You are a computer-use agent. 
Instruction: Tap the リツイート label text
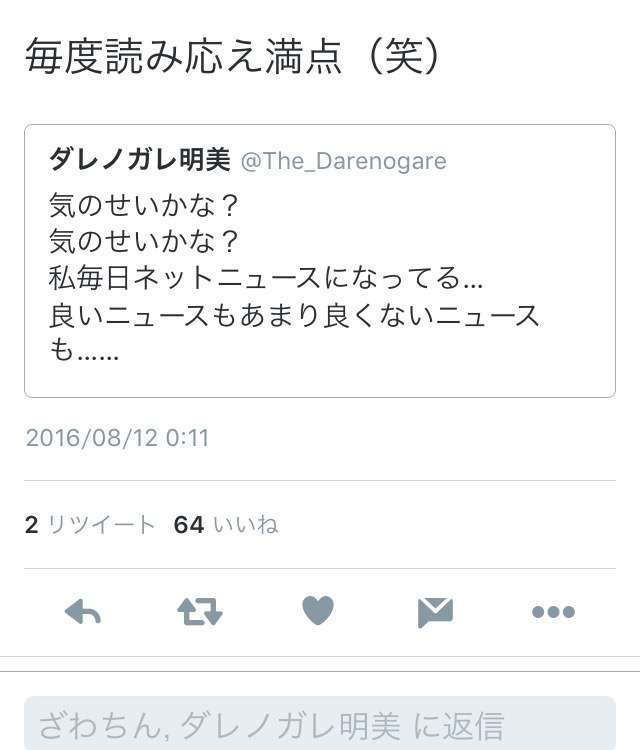(101, 525)
